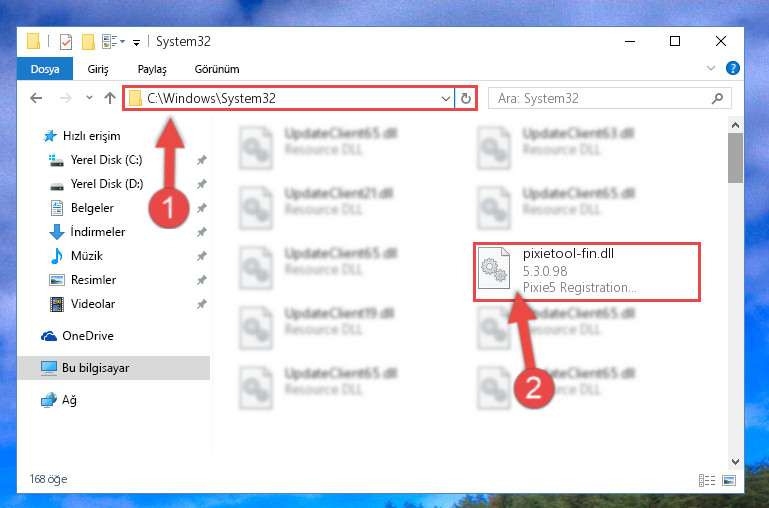Image resolution: width=769 pixels, height=508 pixels.
Task: Click the New Folder icon in title bar
Action: (x=88, y=42)
